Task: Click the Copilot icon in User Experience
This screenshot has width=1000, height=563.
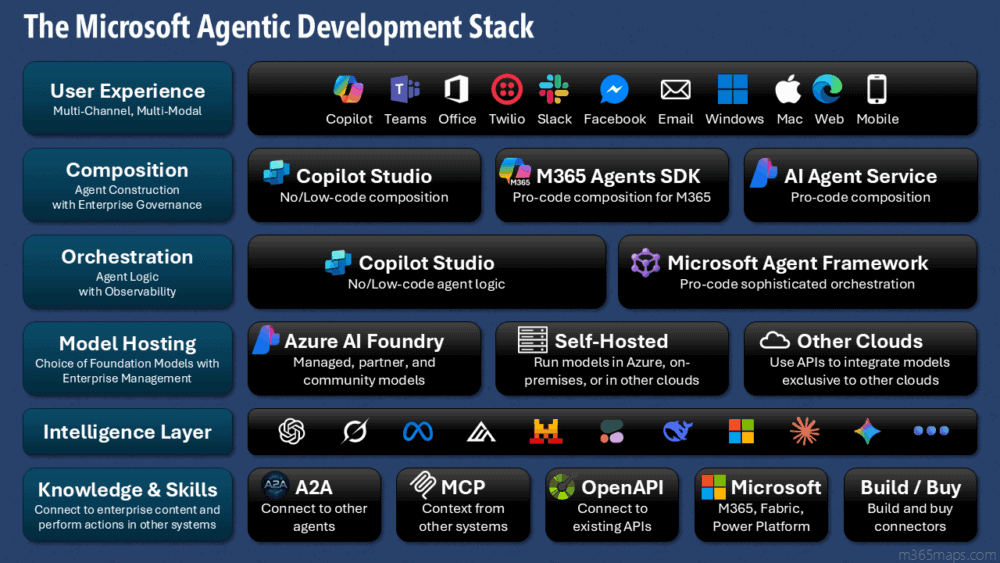Action: [348, 90]
